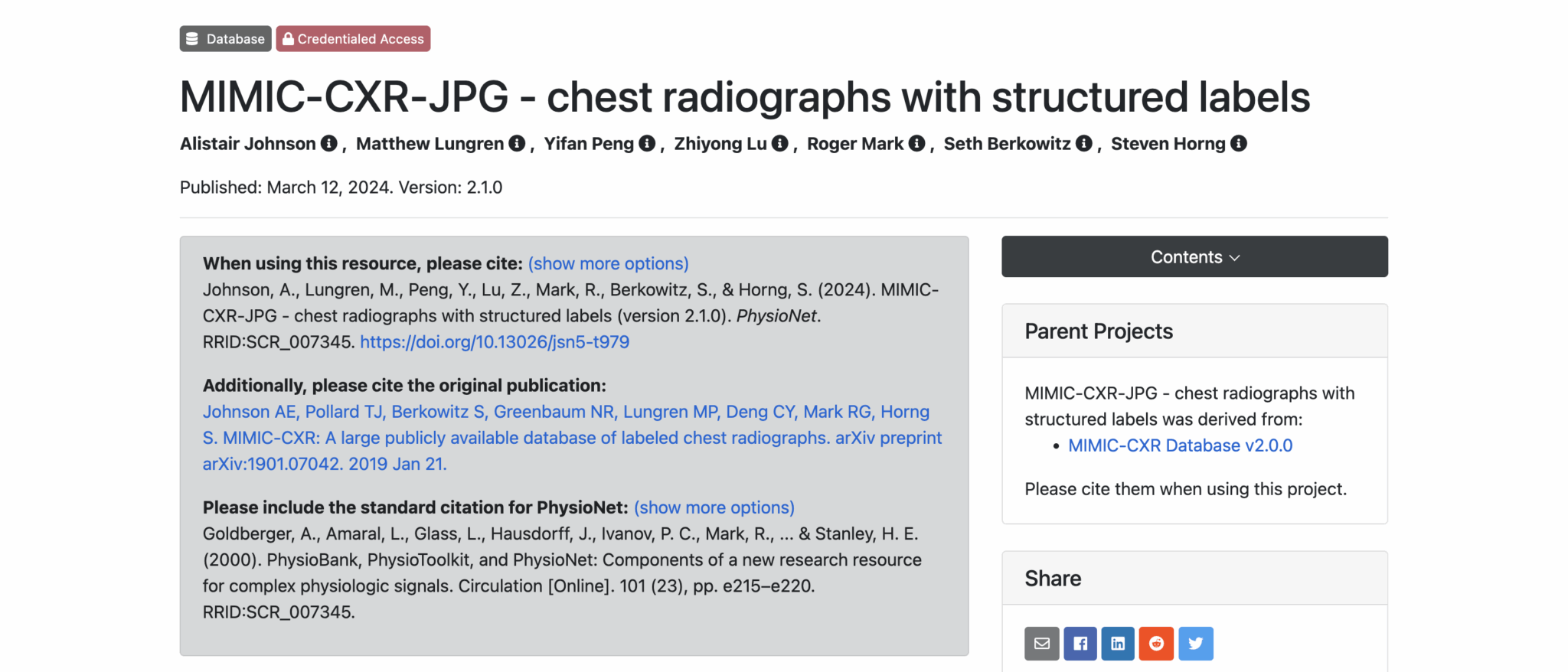The width and height of the screenshot is (1568, 672).
Task: Show more options for resource citation
Action: coord(608,264)
